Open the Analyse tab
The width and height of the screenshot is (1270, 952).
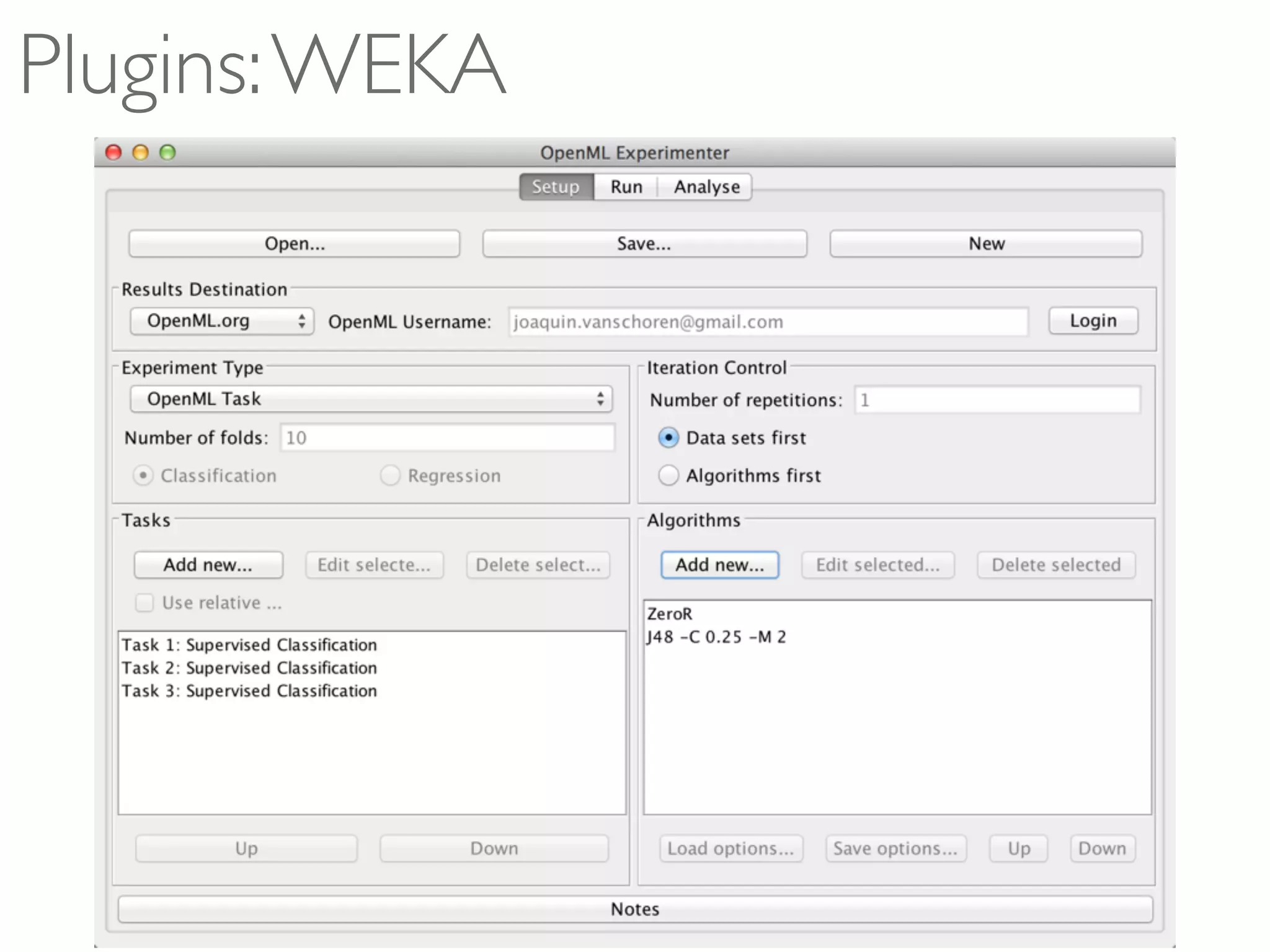(x=706, y=187)
